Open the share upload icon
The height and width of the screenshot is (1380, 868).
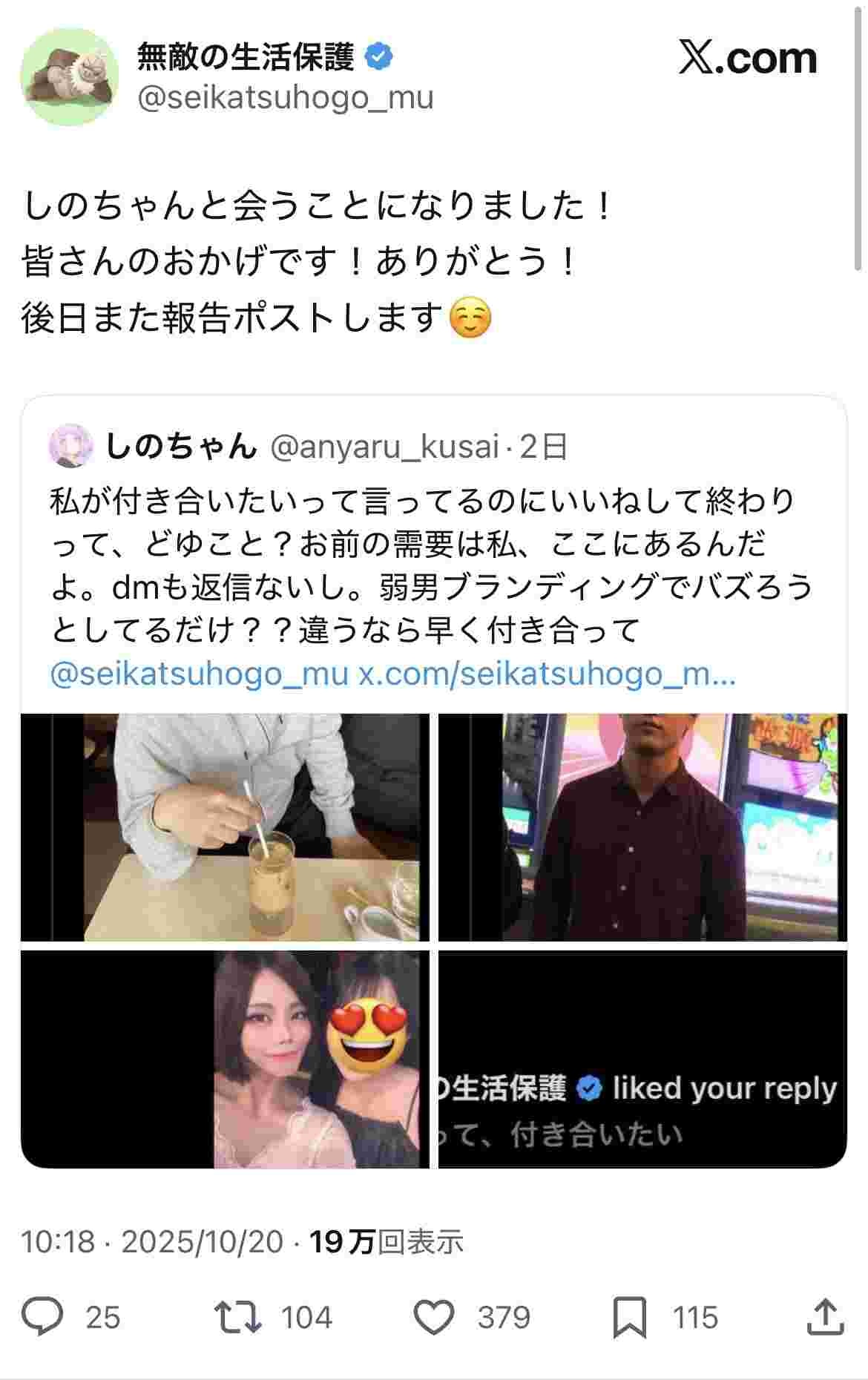pos(825,1317)
